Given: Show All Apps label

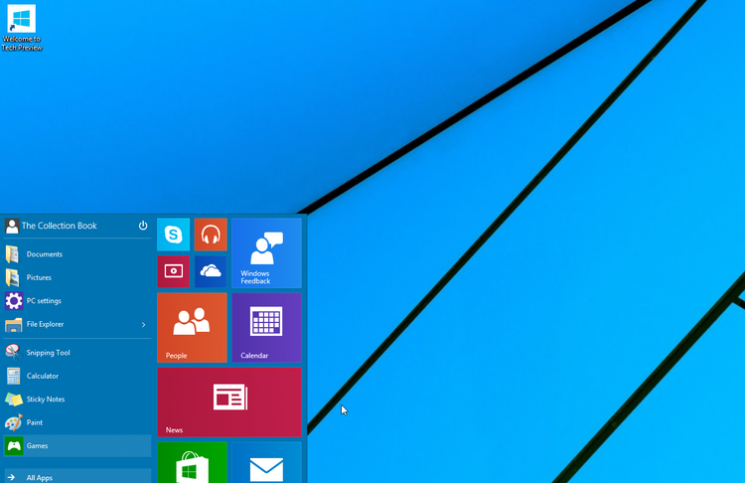Looking at the screenshot, I should (x=39, y=478).
